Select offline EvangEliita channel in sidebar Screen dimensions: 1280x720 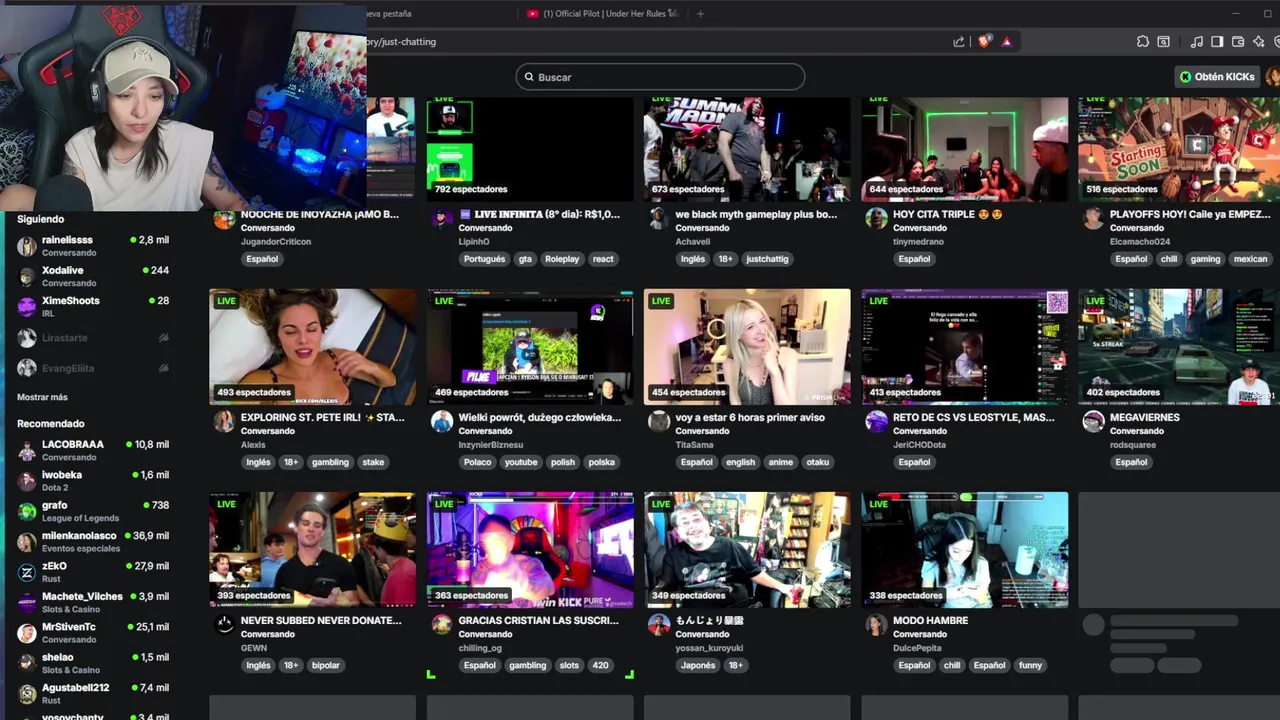click(x=93, y=368)
